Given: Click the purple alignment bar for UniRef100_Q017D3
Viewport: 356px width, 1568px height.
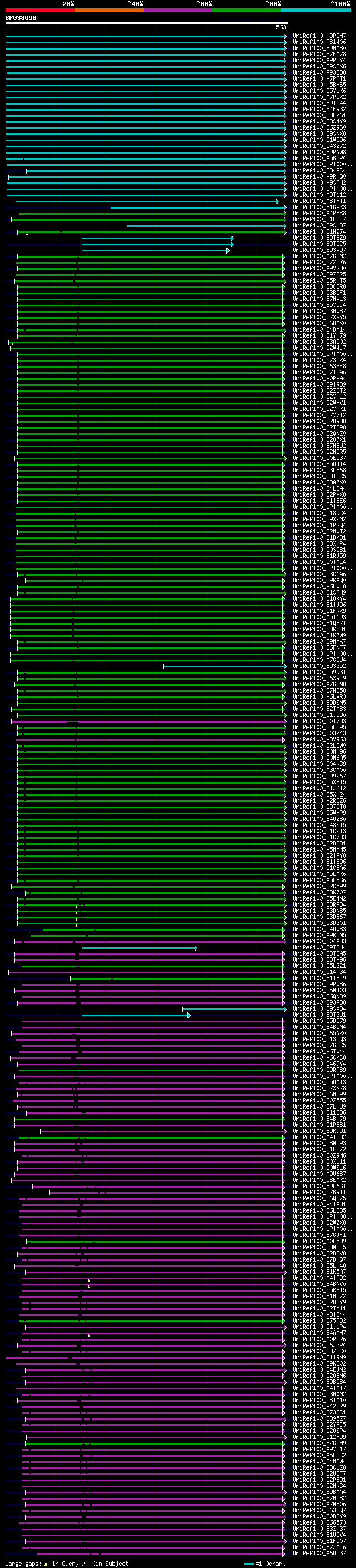Looking at the screenshot, I should pos(149,721).
